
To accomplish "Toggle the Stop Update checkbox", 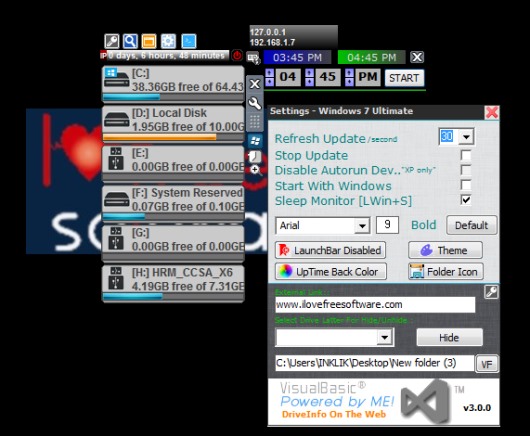I will (466, 155).
